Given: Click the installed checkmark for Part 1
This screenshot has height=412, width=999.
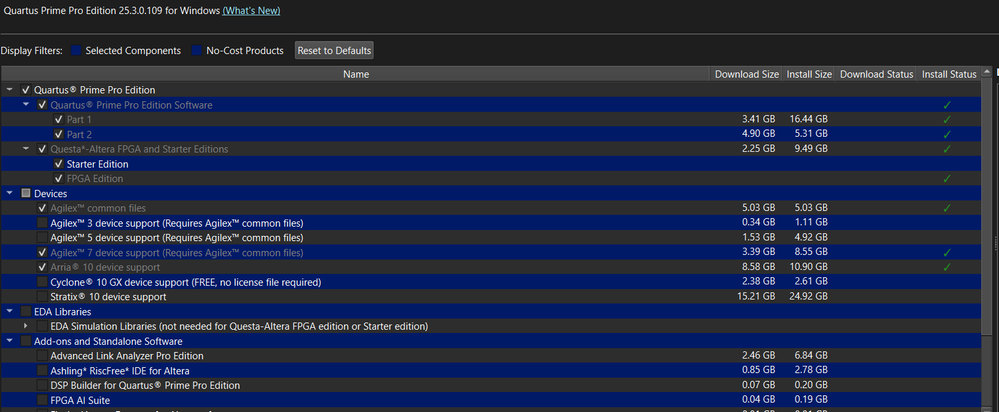Looking at the screenshot, I should click(x=947, y=120).
